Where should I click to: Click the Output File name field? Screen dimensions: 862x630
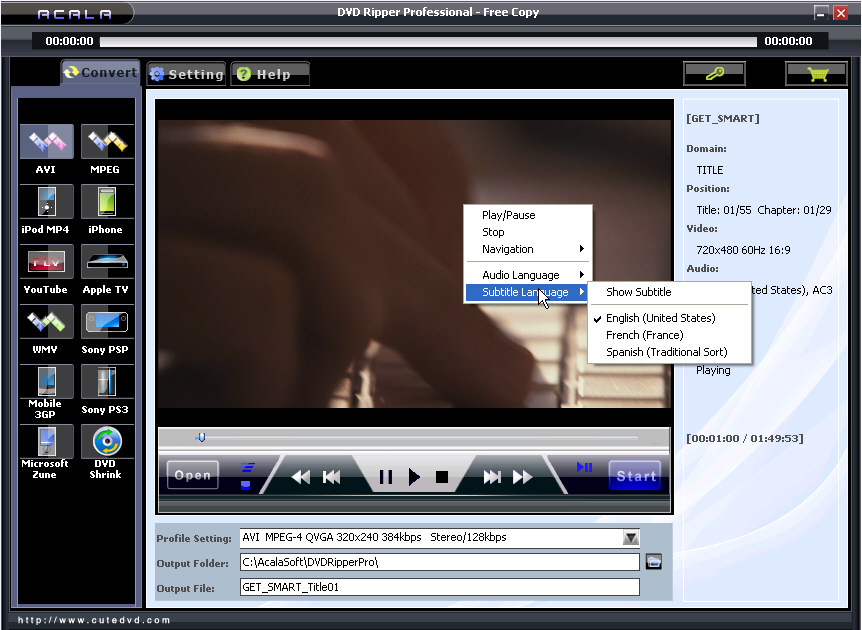(440, 587)
